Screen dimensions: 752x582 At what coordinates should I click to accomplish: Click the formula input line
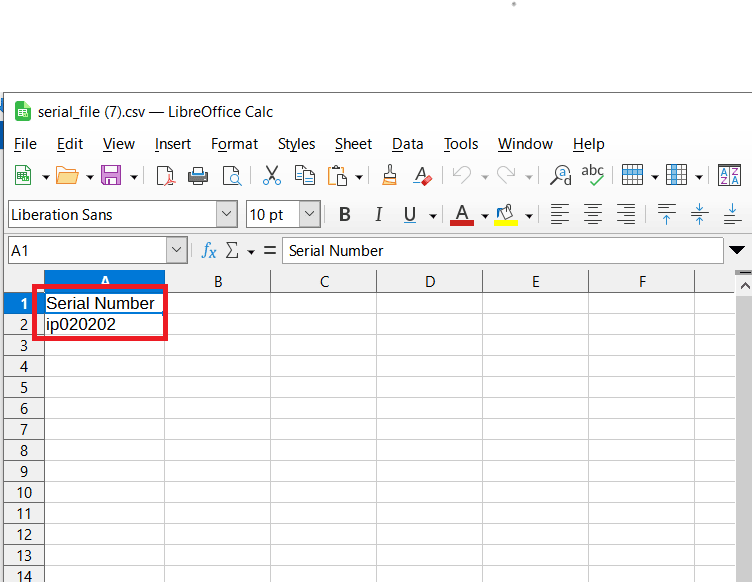[503, 250]
